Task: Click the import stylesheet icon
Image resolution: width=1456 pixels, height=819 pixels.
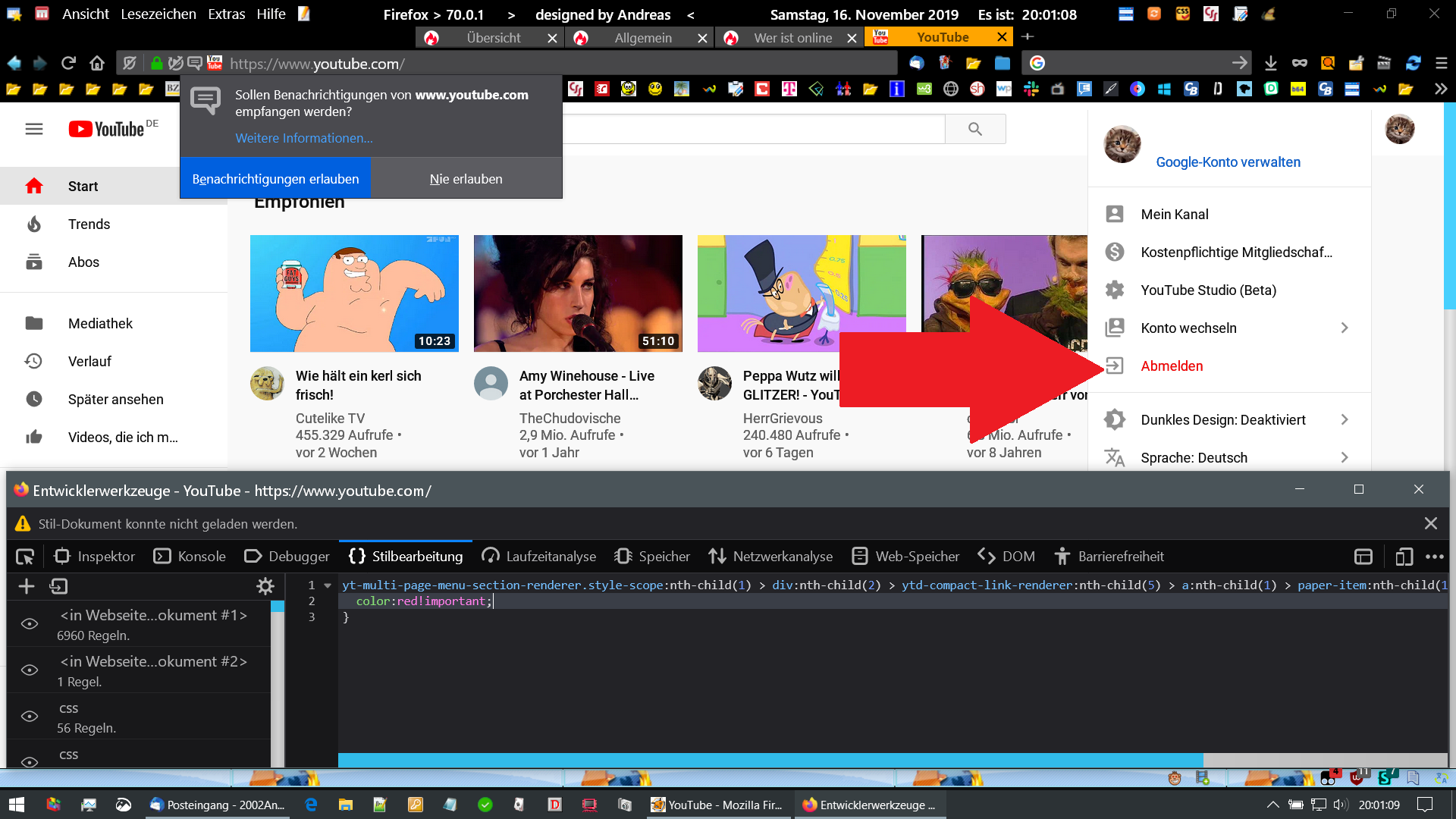Action: 58,586
